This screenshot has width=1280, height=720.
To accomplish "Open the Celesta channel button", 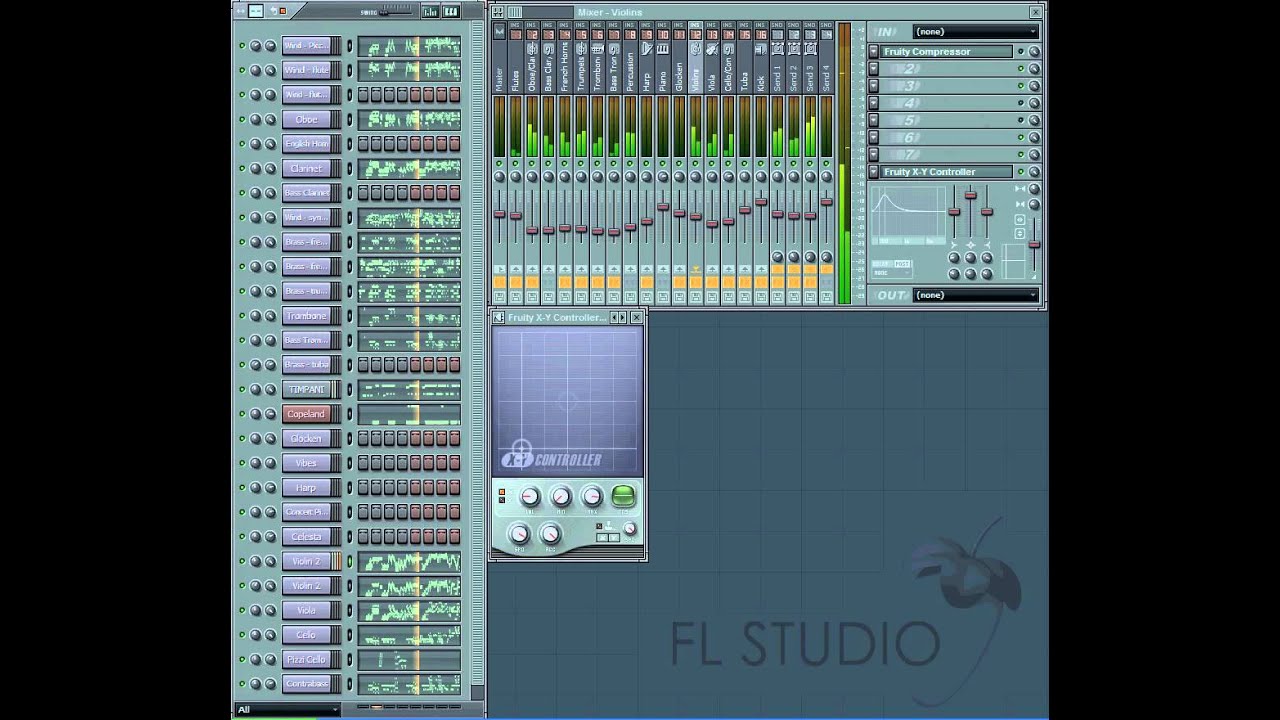I will tap(306, 537).
